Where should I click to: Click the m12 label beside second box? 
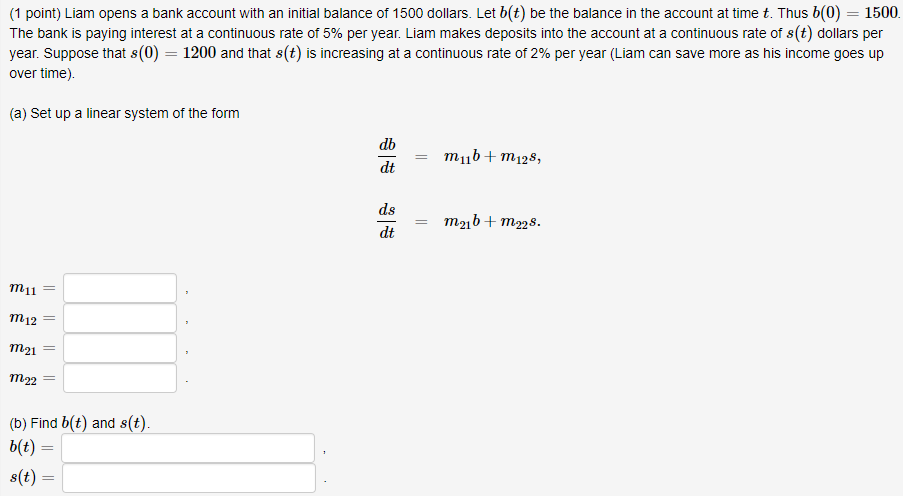[23, 319]
